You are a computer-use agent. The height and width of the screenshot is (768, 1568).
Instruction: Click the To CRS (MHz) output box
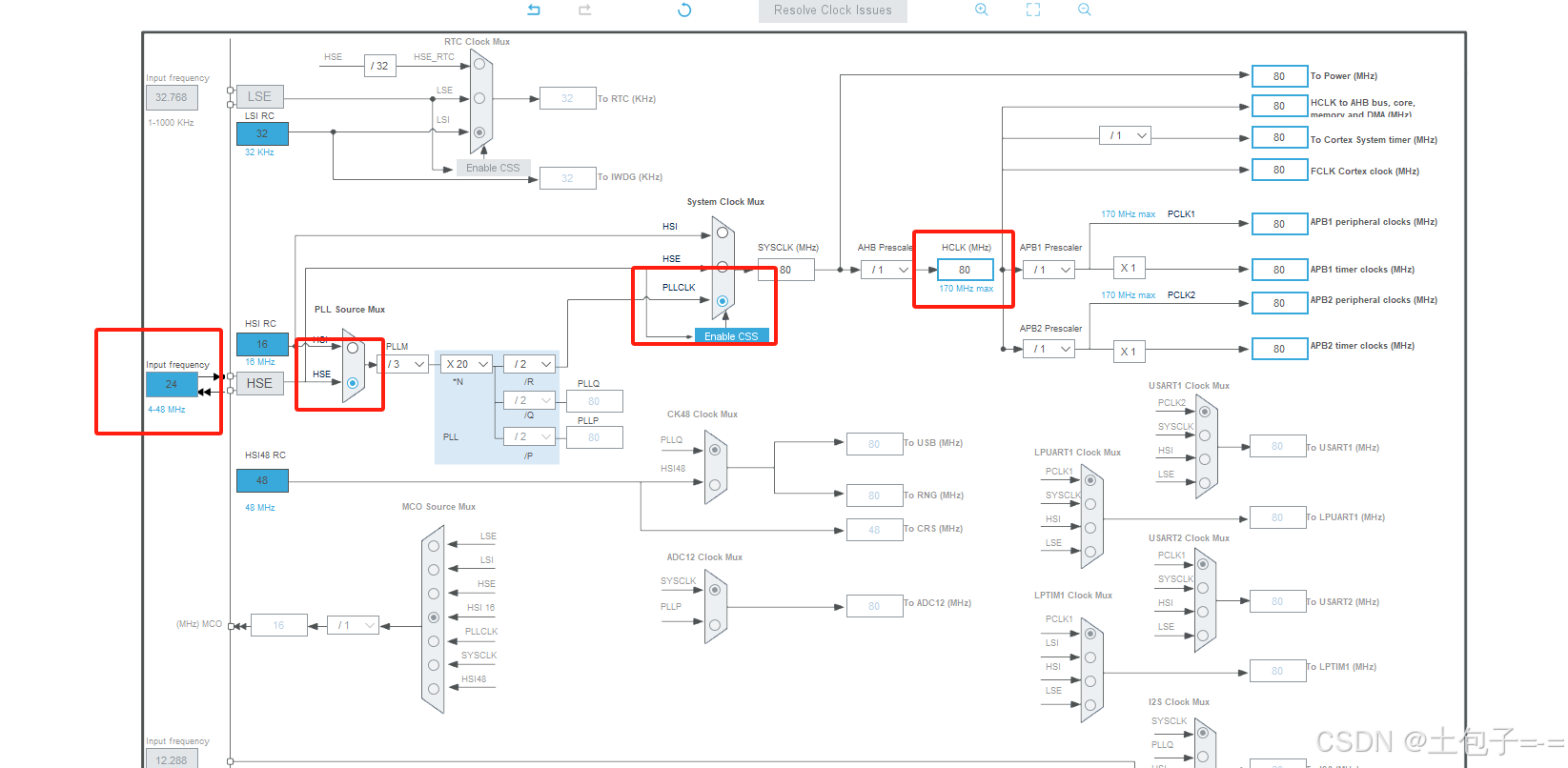tap(874, 530)
